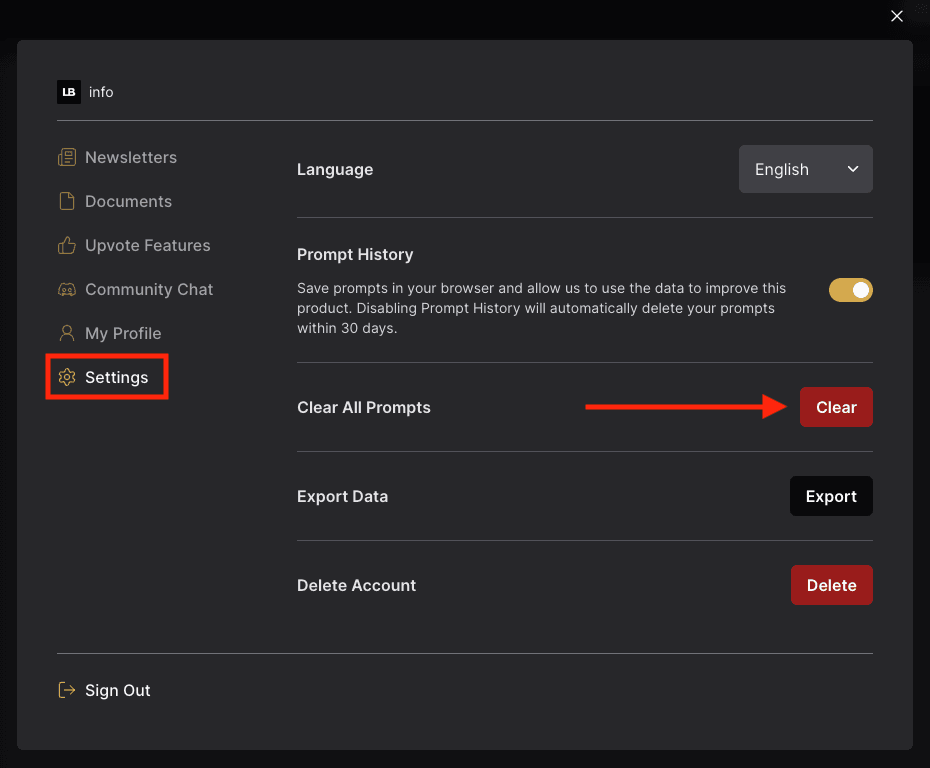Select the Settings gear icon
This screenshot has width=930, height=768.
click(x=67, y=377)
